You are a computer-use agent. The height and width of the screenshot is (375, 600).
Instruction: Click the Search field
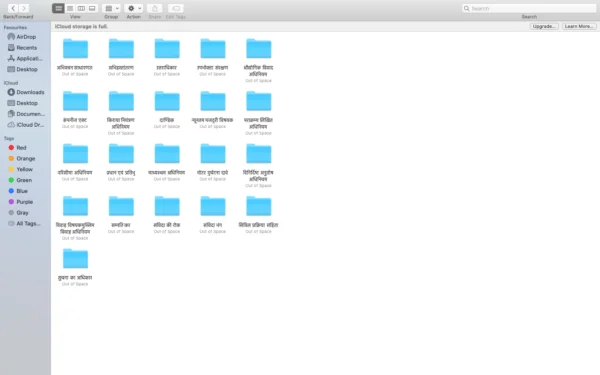pos(529,8)
